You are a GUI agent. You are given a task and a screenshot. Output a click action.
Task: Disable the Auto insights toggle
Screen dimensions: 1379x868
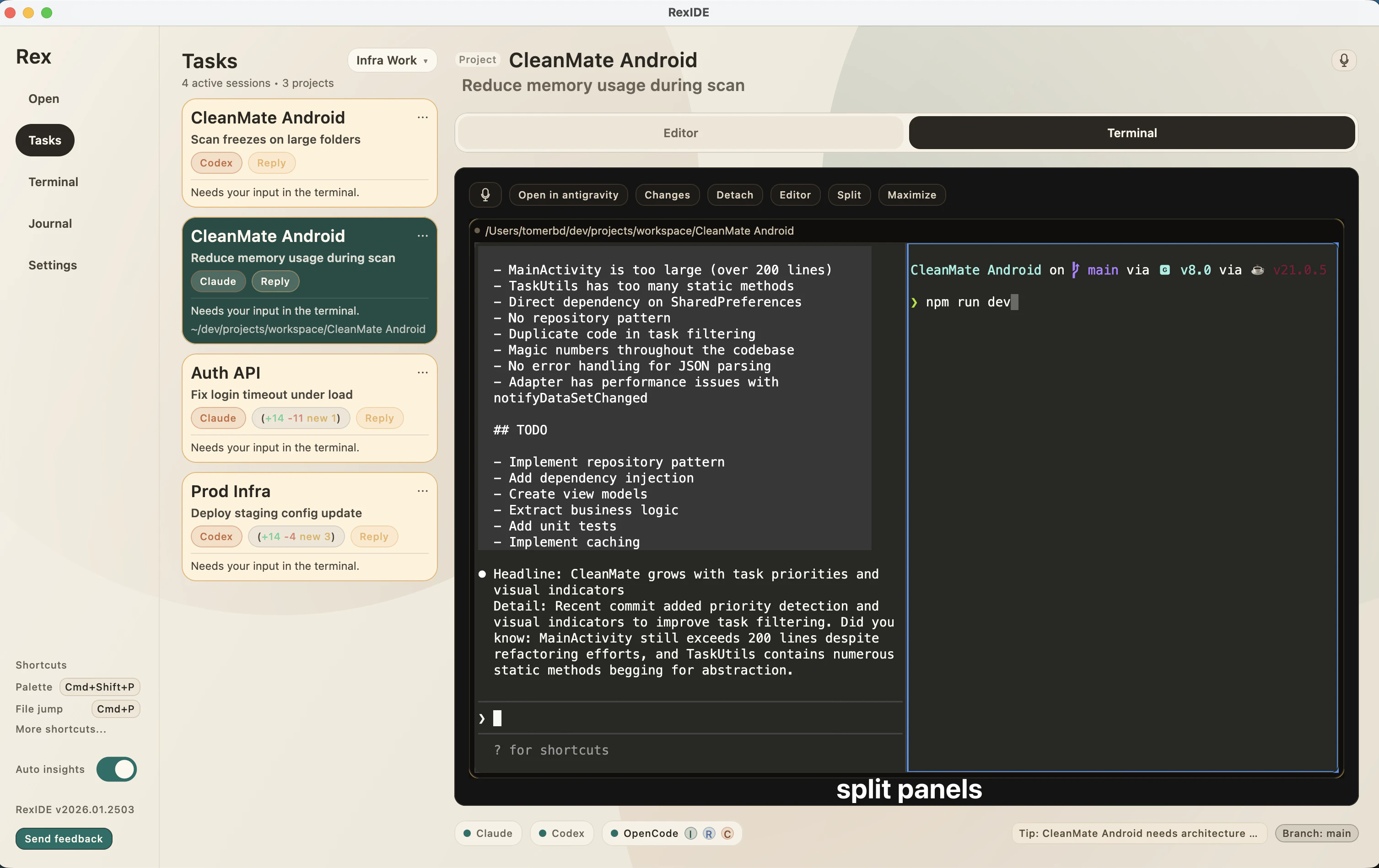116,769
